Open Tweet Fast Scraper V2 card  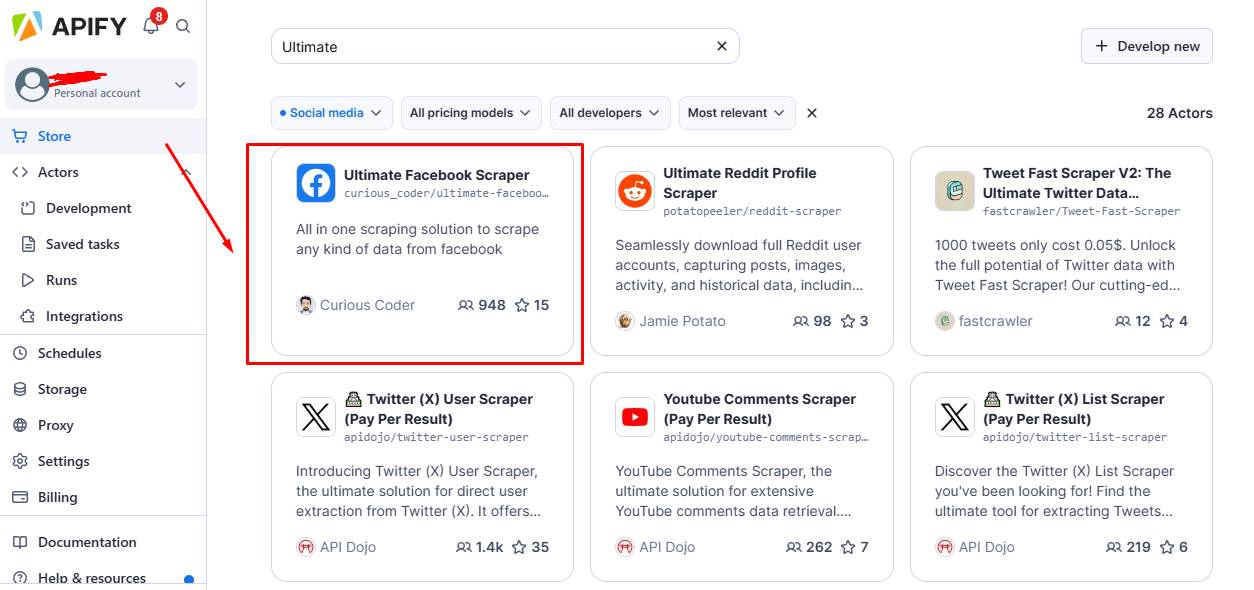(x=1061, y=251)
